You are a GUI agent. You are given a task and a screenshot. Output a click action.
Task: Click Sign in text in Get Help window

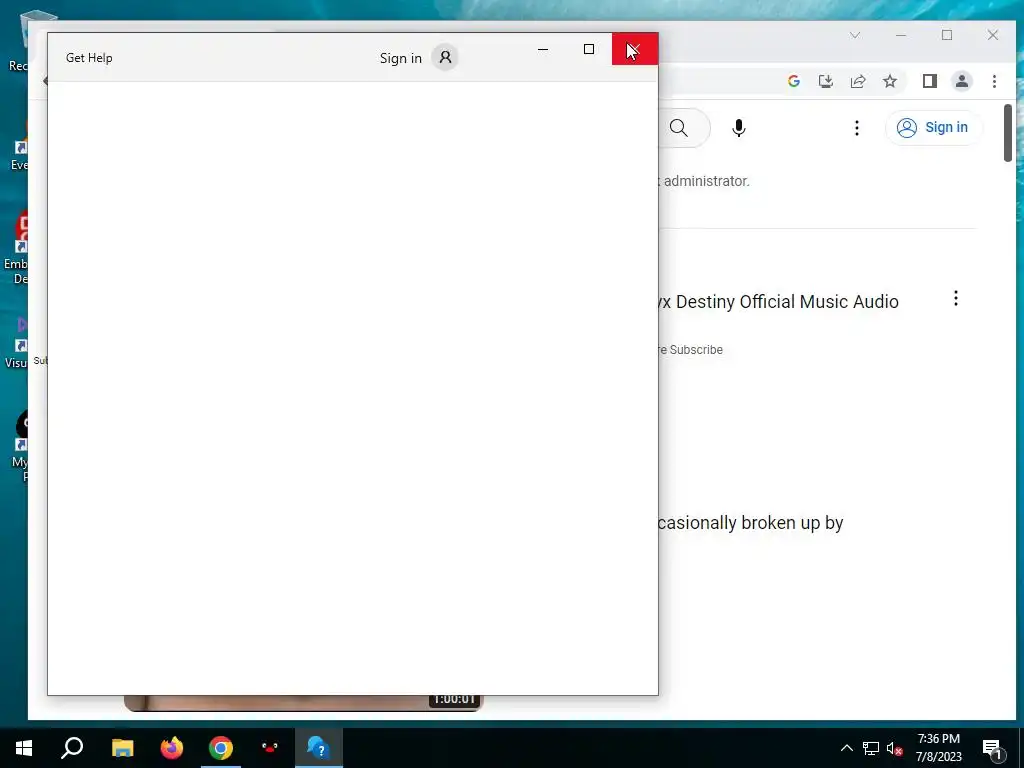(x=400, y=58)
